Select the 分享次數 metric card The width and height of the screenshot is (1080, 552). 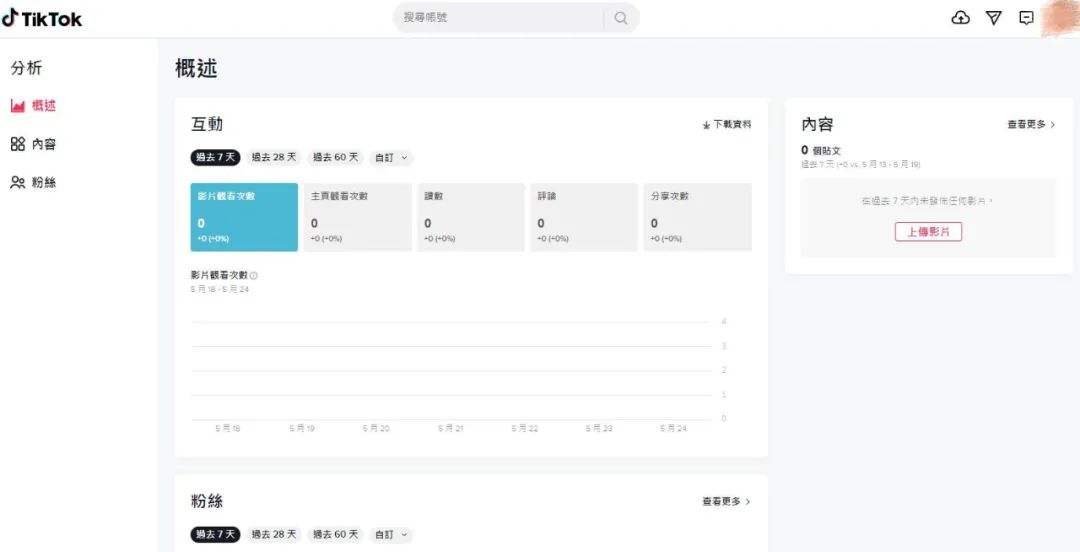(x=697, y=217)
